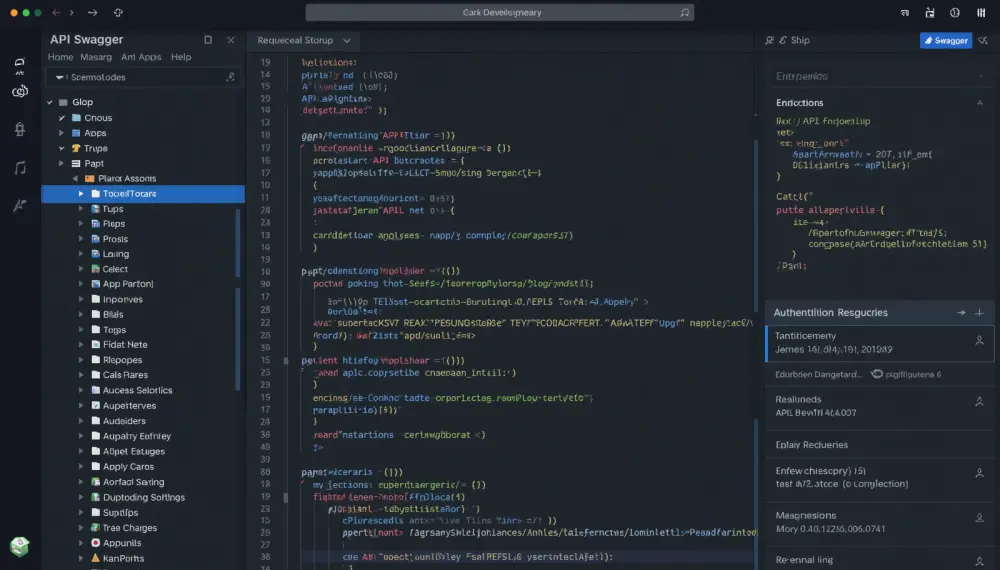Close the API Swagger panel
Screen dimensions: 1000x570
click(x=231, y=40)
